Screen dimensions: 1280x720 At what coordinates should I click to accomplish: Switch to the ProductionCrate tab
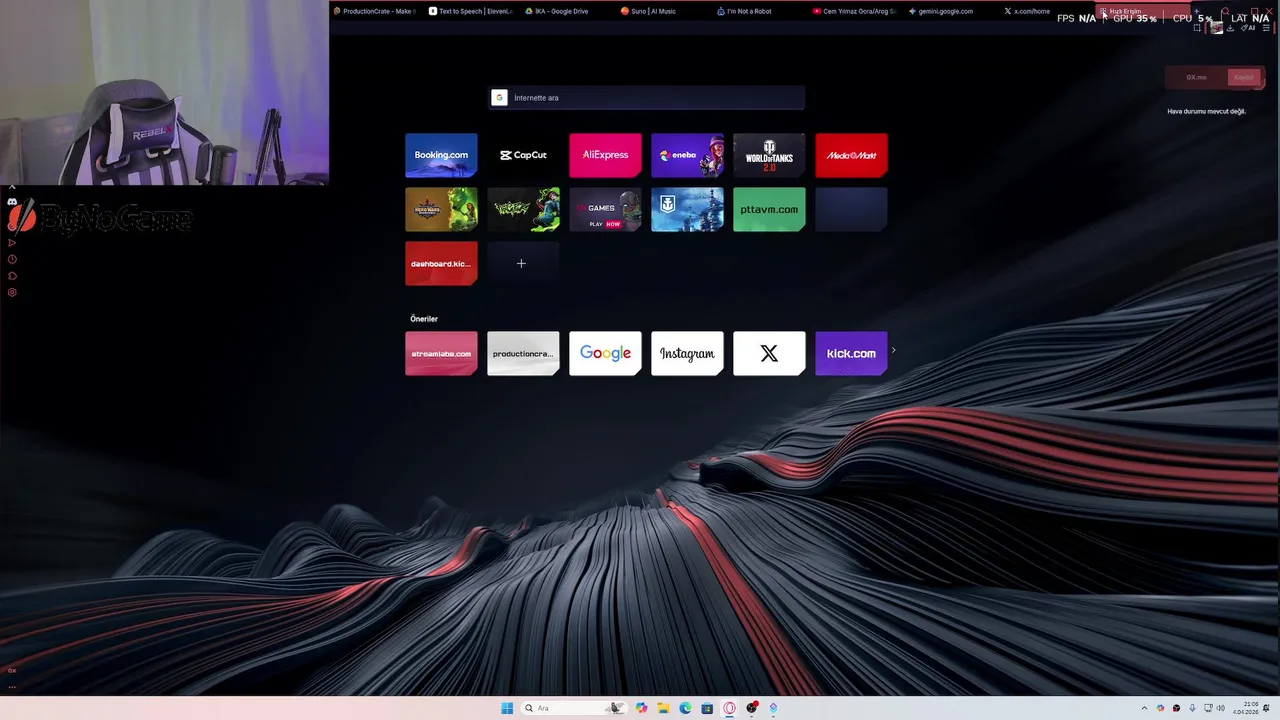pos(375,11)
